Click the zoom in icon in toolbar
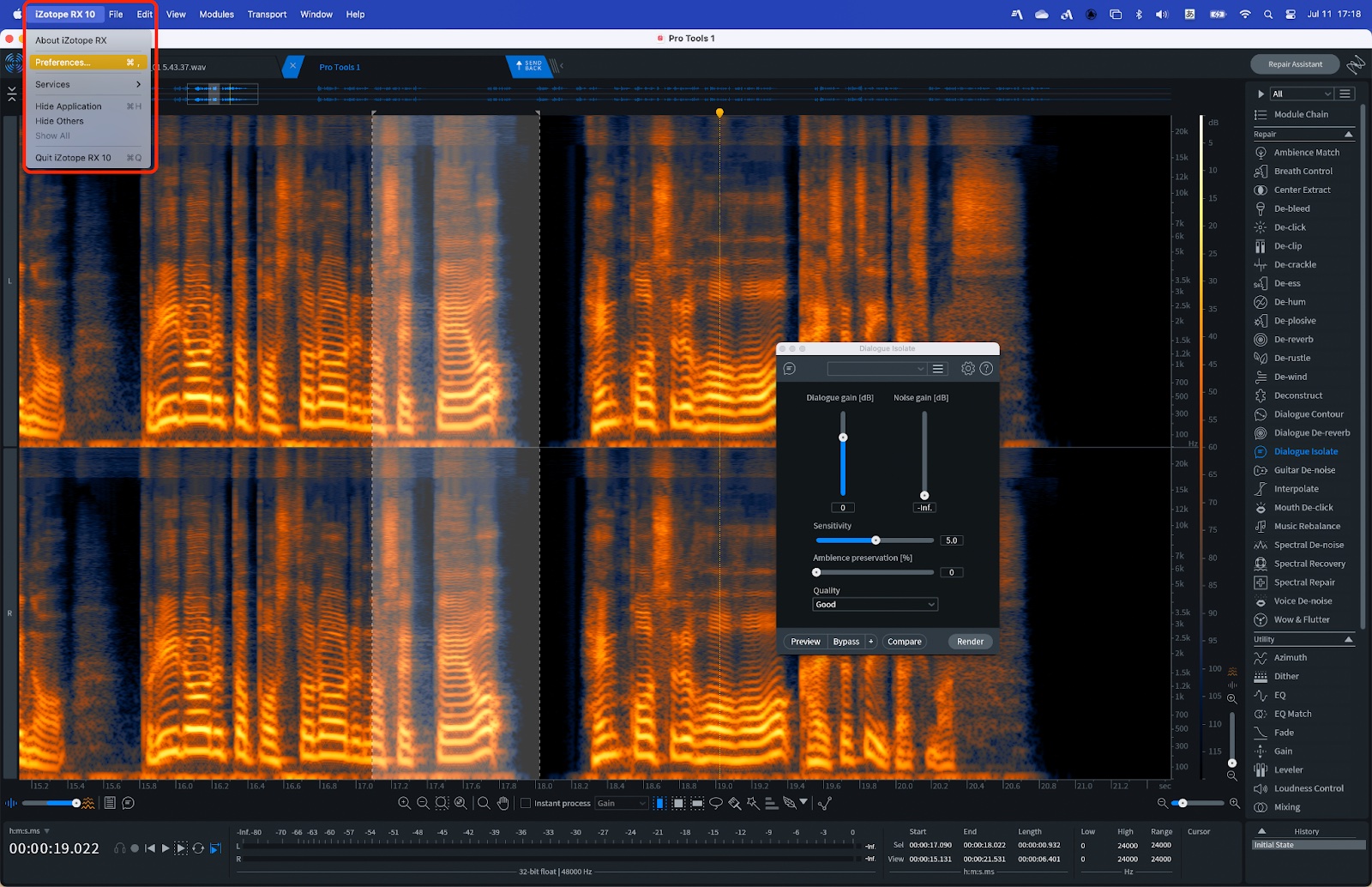This screenshot has width=1372, height=887. click(404, 804)
